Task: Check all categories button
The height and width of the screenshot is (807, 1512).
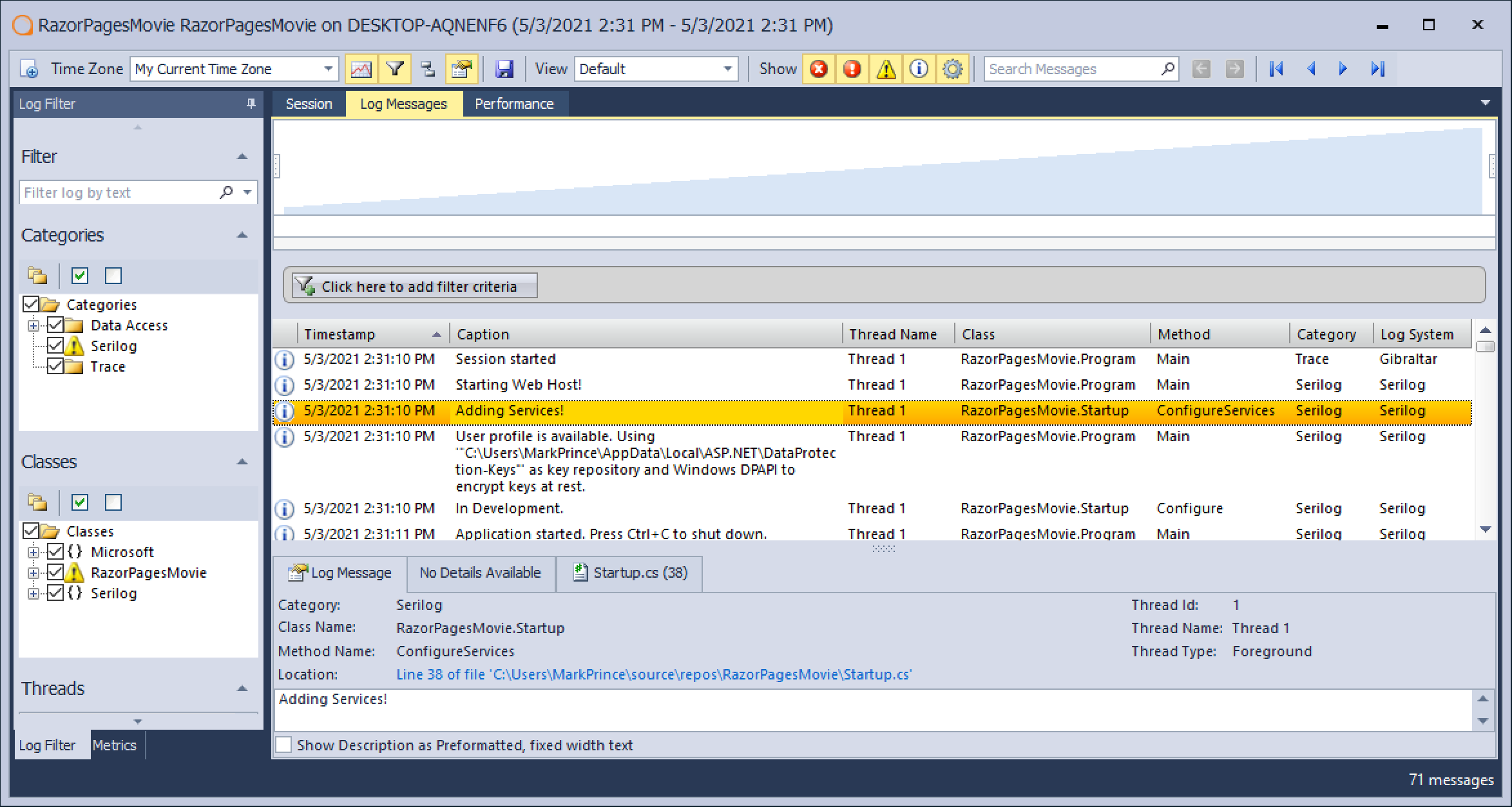Action: (80, 276)
